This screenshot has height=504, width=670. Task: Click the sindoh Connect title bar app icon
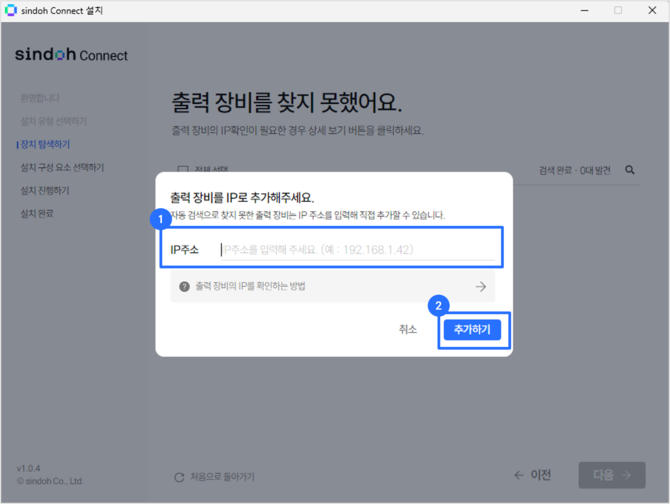pos(10,10)
